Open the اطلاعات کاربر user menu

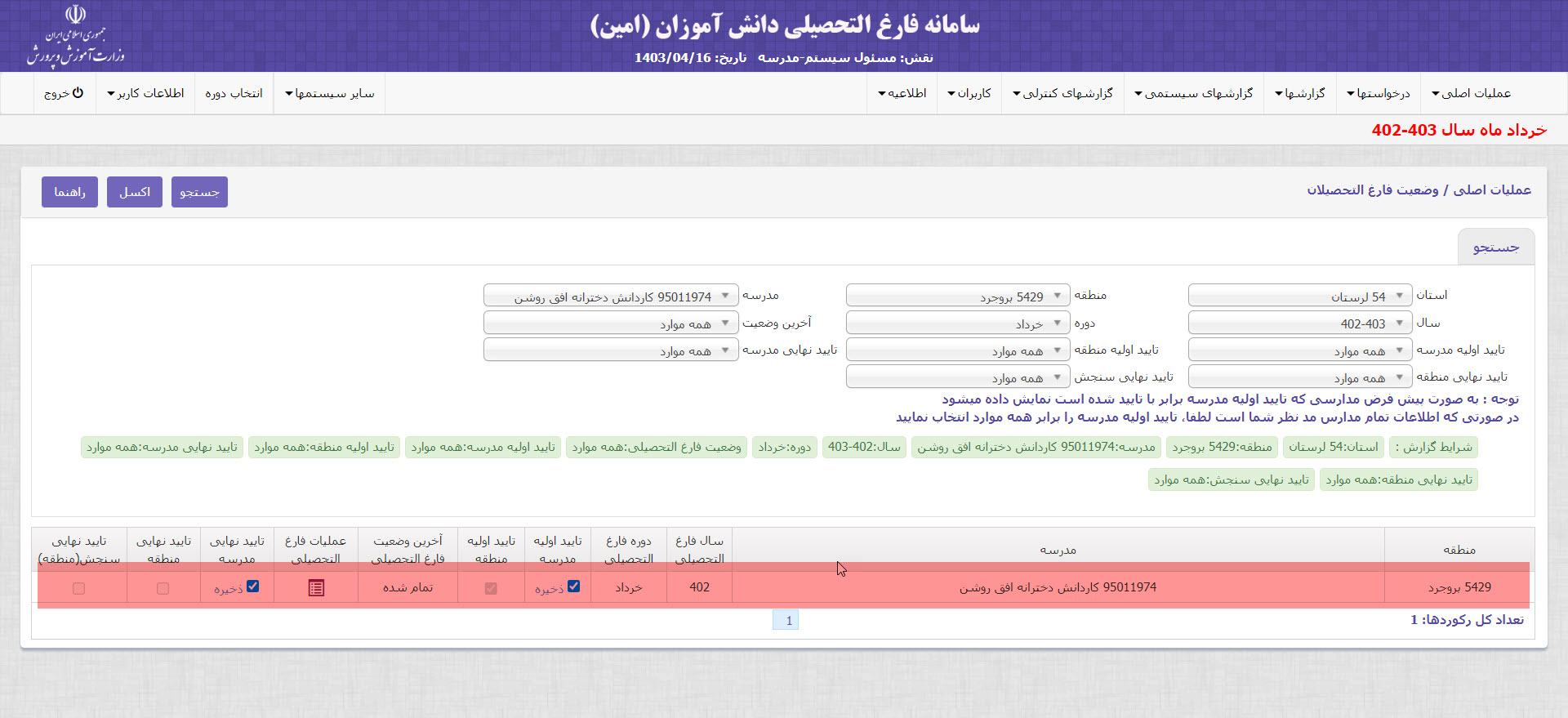[145, 93]
